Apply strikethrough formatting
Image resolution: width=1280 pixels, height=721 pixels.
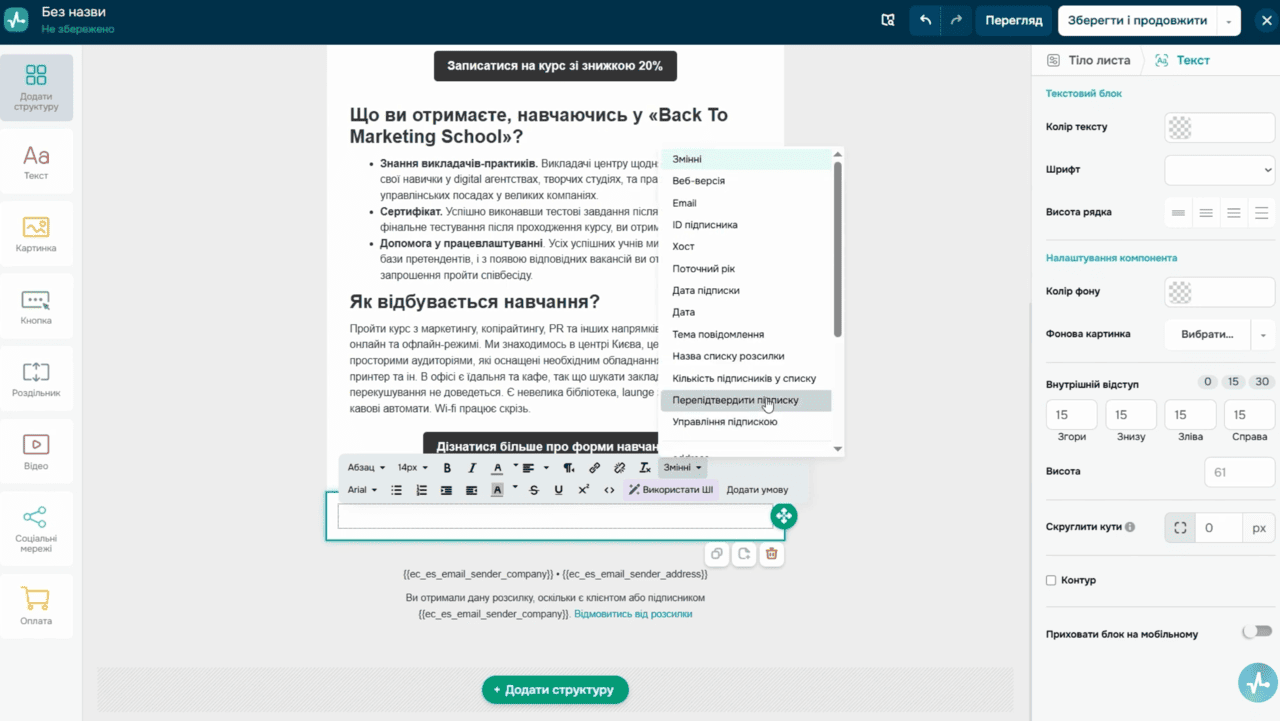533,490
